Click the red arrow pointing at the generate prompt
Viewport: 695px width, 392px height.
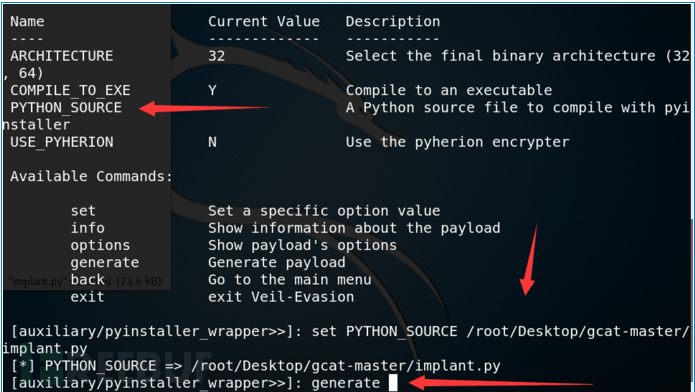pyautogui.click(x=500, y=382)
